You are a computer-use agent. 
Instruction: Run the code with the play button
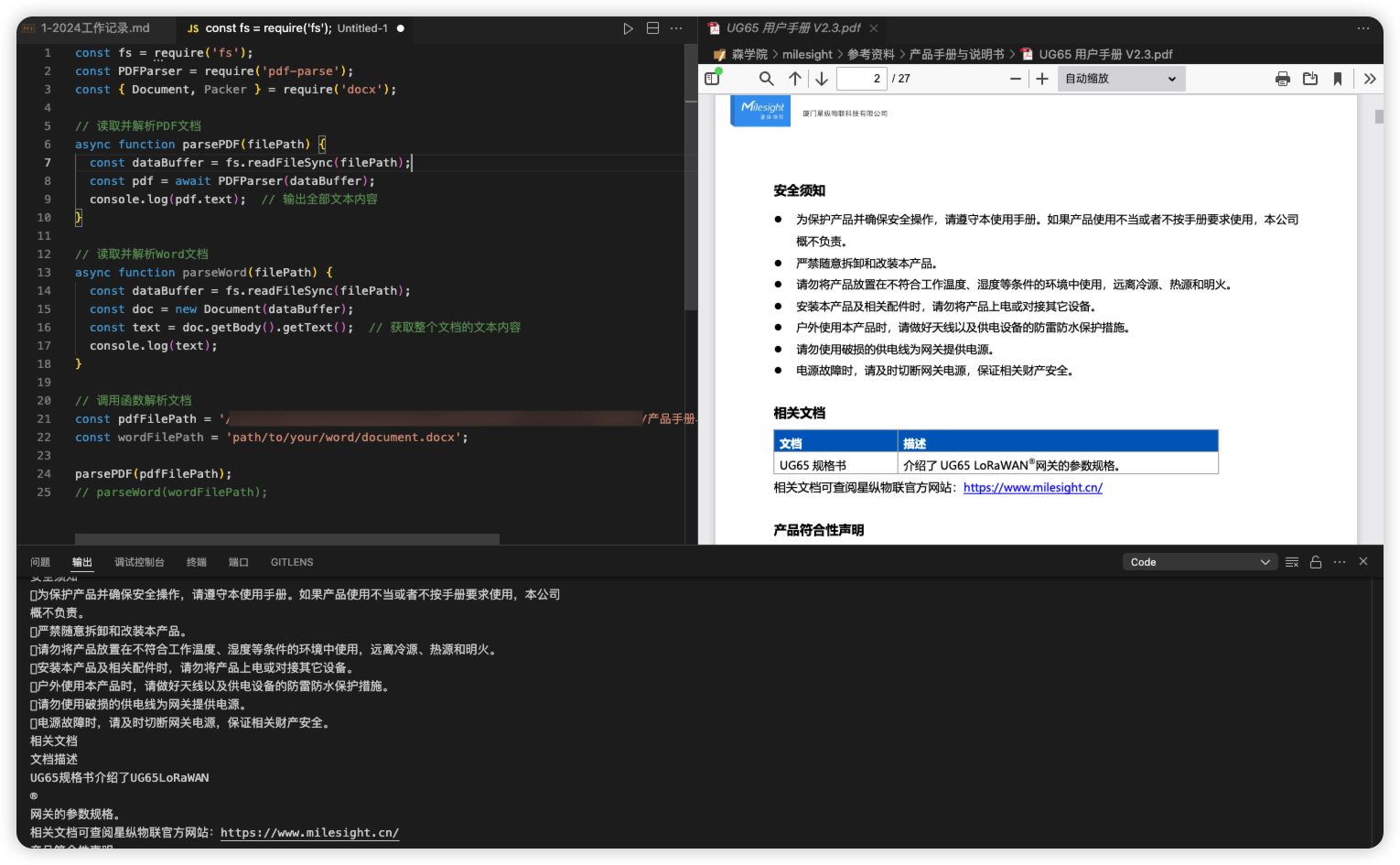coord(628,28)
